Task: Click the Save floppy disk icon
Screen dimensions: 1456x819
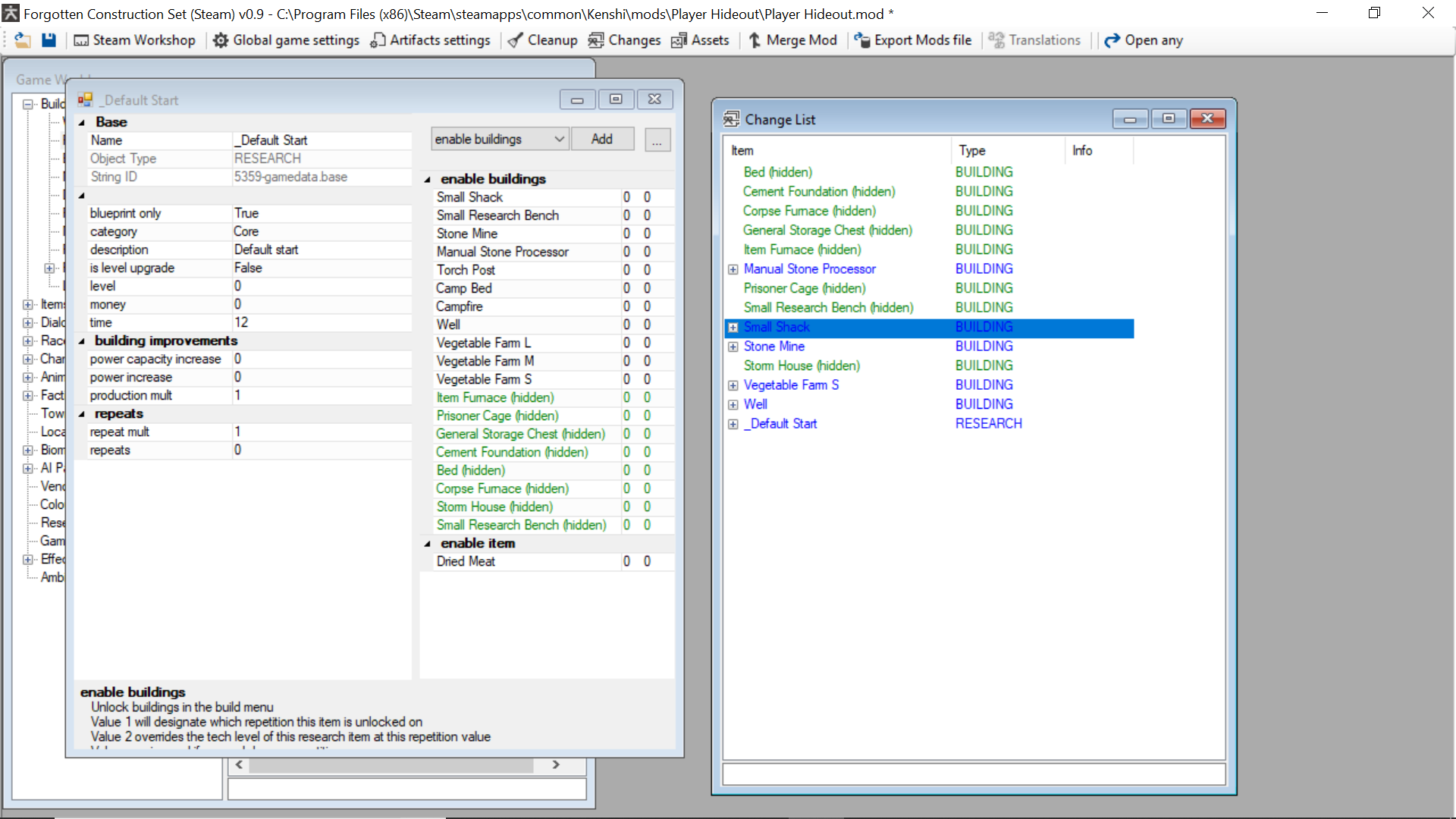Action: coord(49,40)
